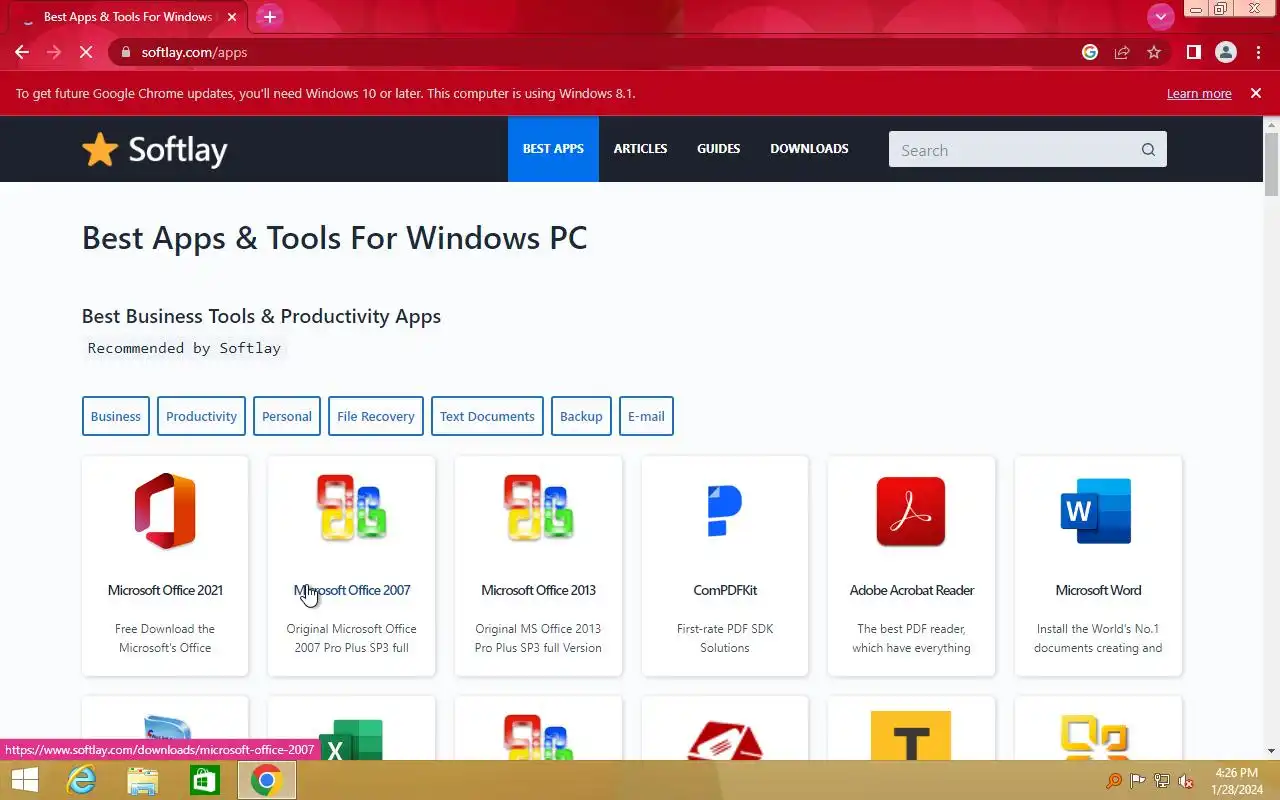Viewport: 1280px width, 800px height.
Task: Open the ComPDFKit logo icon
Action: click(x=725, y=511)
